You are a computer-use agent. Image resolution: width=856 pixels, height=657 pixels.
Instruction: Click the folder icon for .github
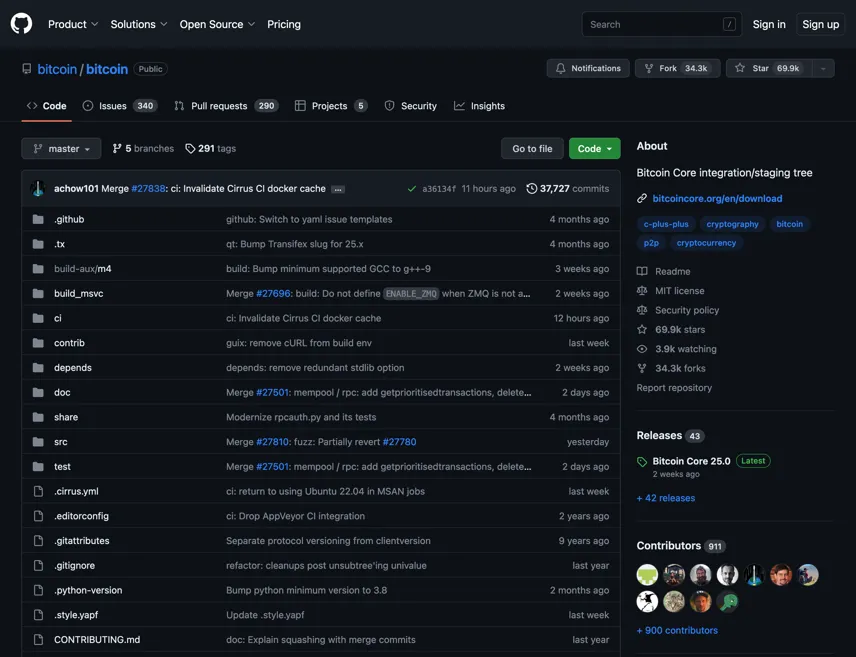tap(38, 220)
